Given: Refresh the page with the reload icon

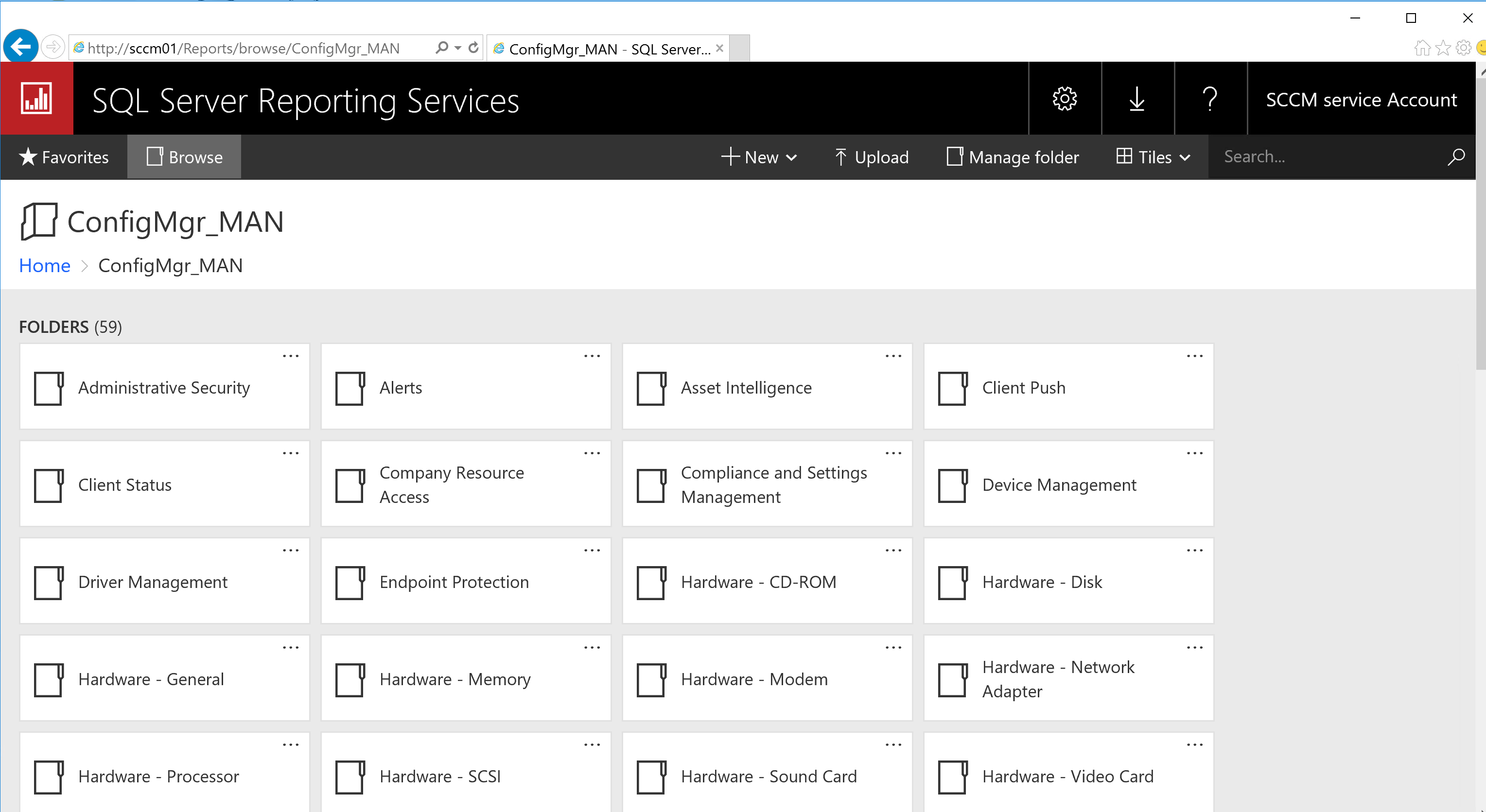Looking at the screenshot, I should [473, 48].
